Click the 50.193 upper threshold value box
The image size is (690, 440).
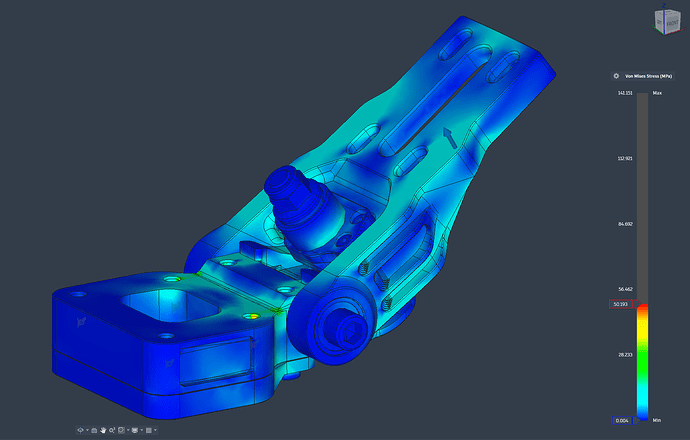(x=620, y=304)
